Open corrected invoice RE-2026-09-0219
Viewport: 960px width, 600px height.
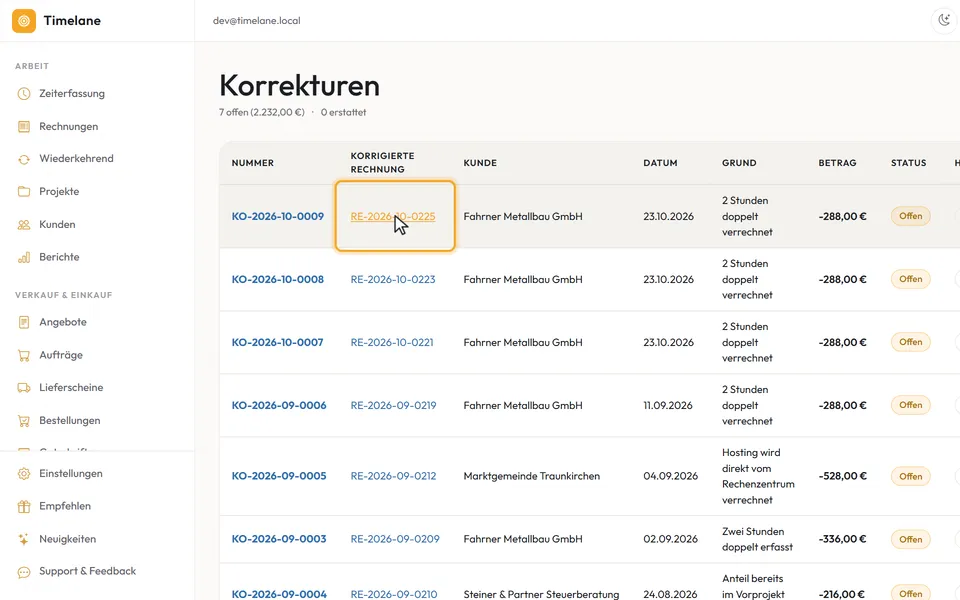pos(393,405)
